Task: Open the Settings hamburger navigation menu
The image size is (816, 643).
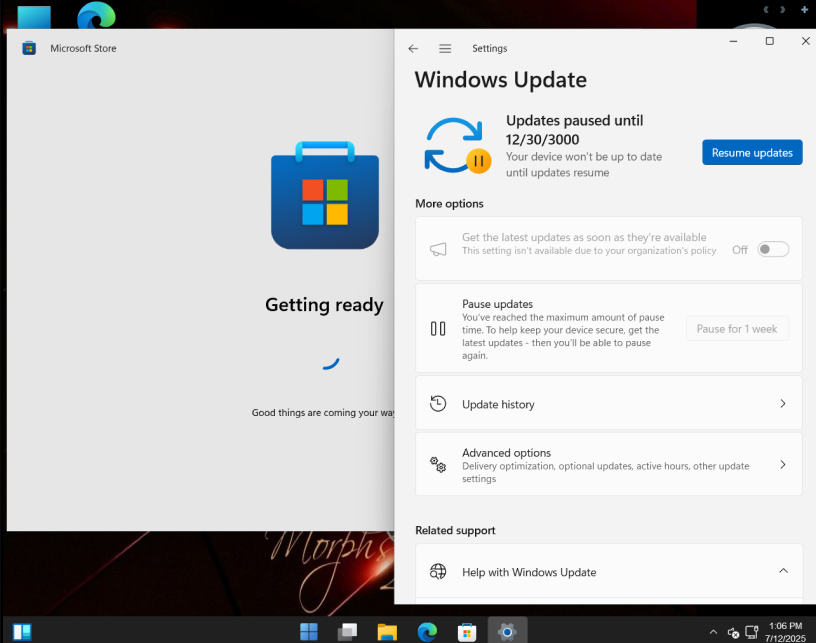Action: click(x=445, y=48)
